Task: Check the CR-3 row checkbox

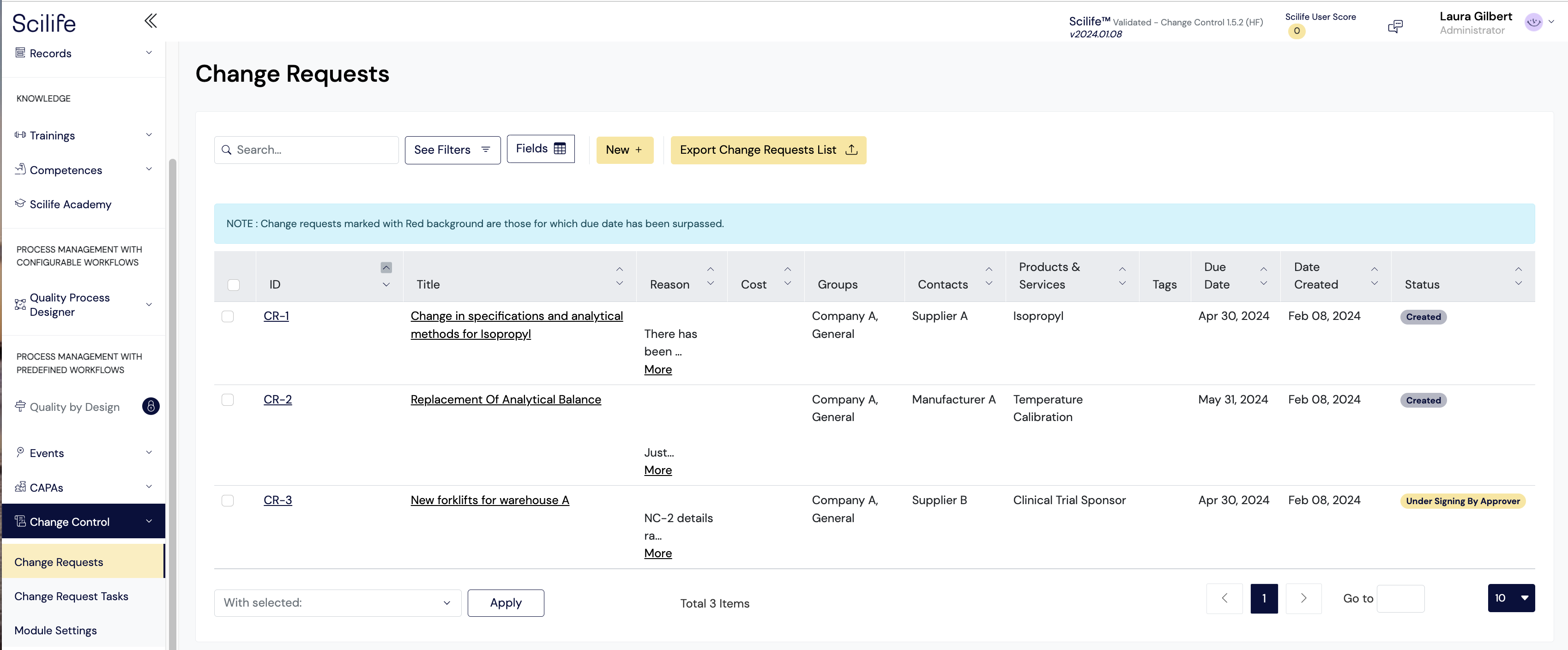Action: 228,500
